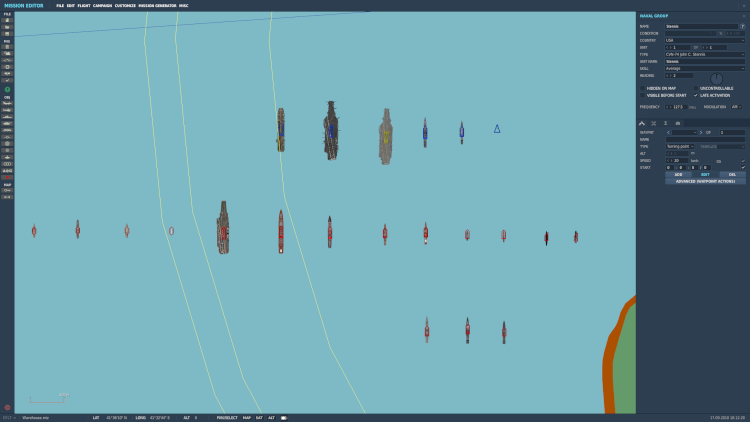This screenshot has width=750, height=422.
Task: Click the Advanced (Waypoint Actions) button
Action: point(705,181)
